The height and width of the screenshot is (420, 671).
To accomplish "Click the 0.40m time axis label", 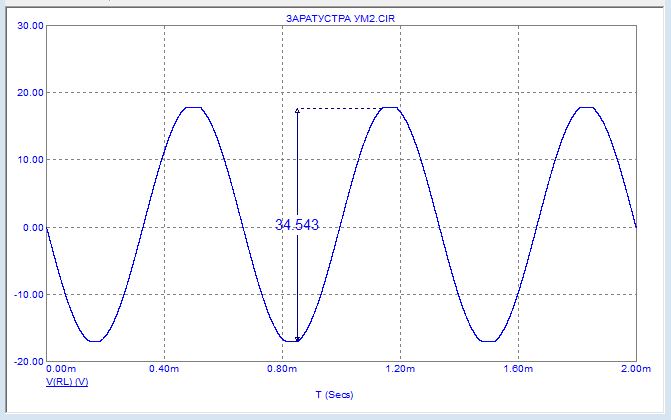I will 164,369.
